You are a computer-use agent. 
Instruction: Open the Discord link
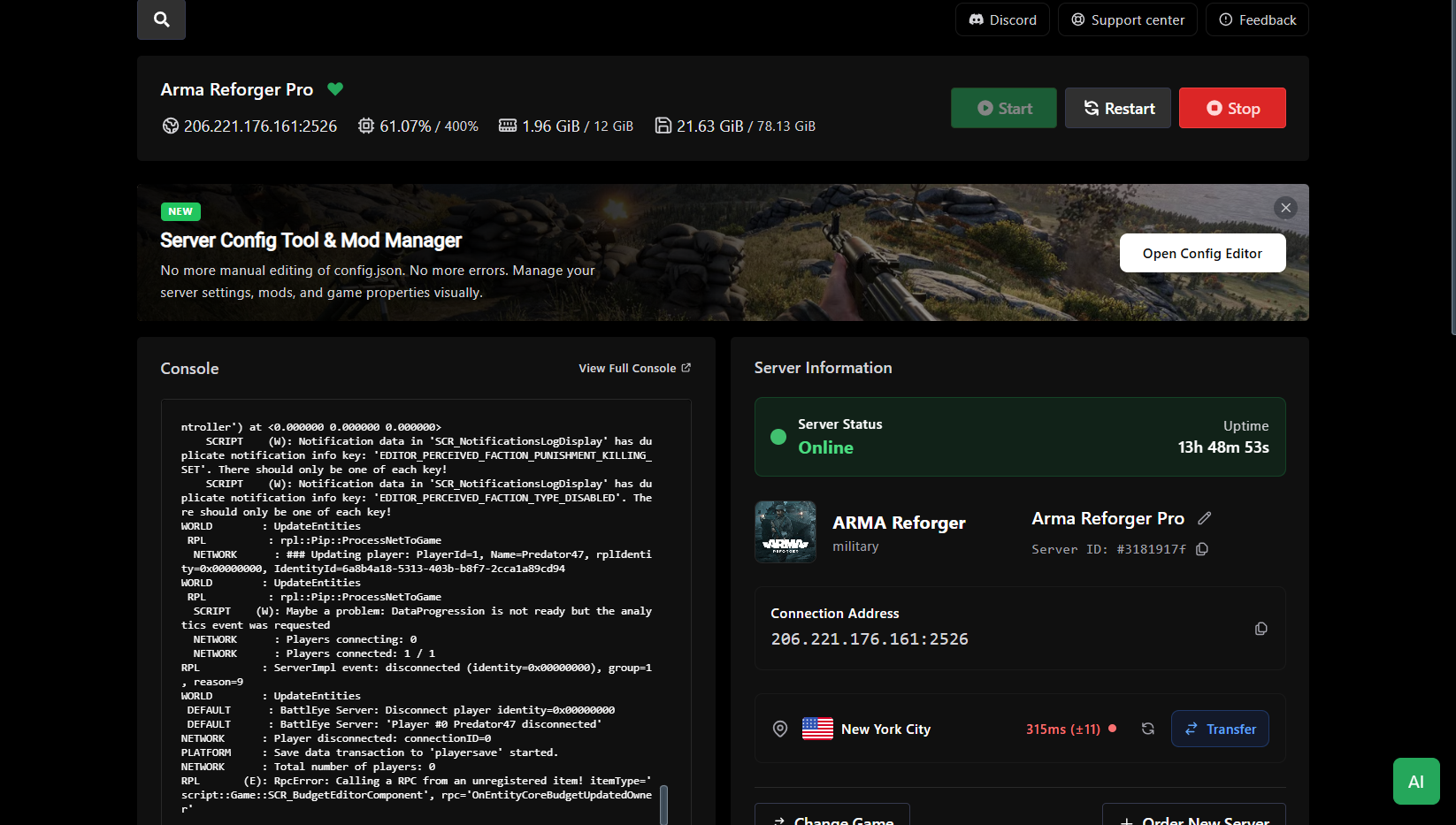click(x=1002, y=19)
